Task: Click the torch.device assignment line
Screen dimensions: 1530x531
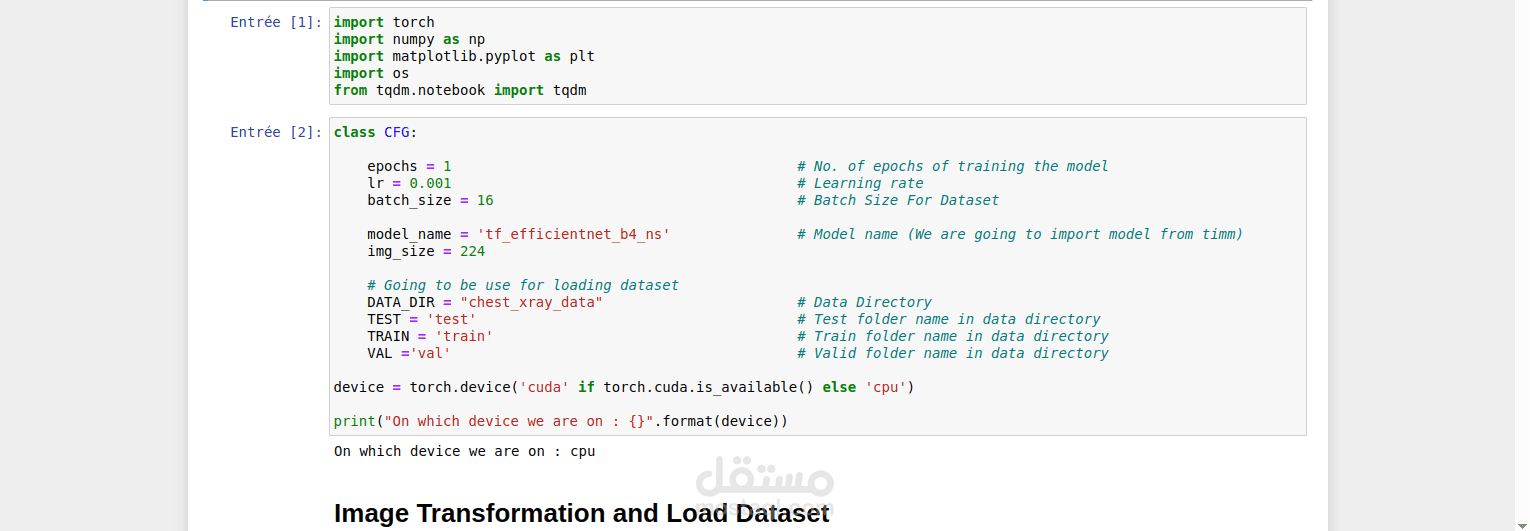Action: click(x=624, y=387)
